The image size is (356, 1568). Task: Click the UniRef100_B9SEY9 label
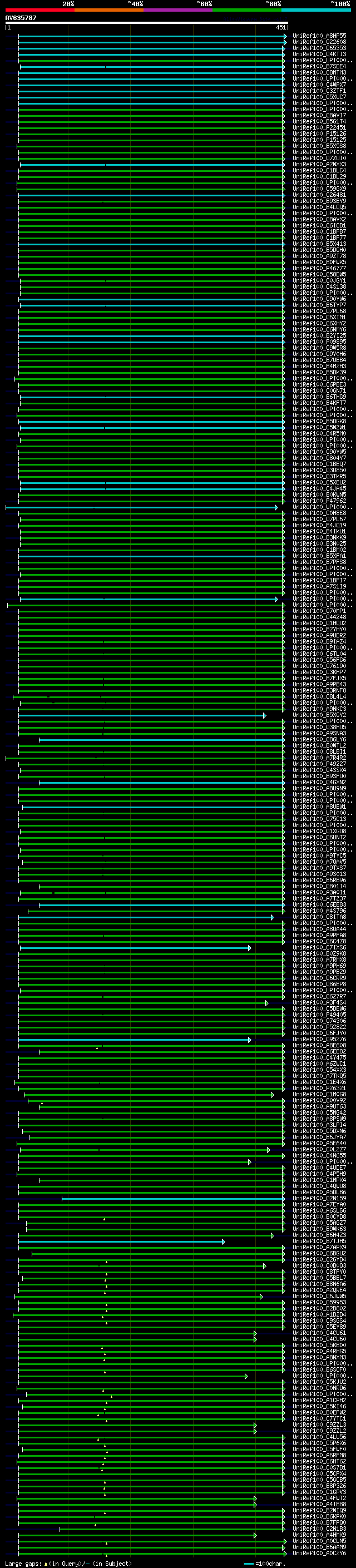(319, 201)
